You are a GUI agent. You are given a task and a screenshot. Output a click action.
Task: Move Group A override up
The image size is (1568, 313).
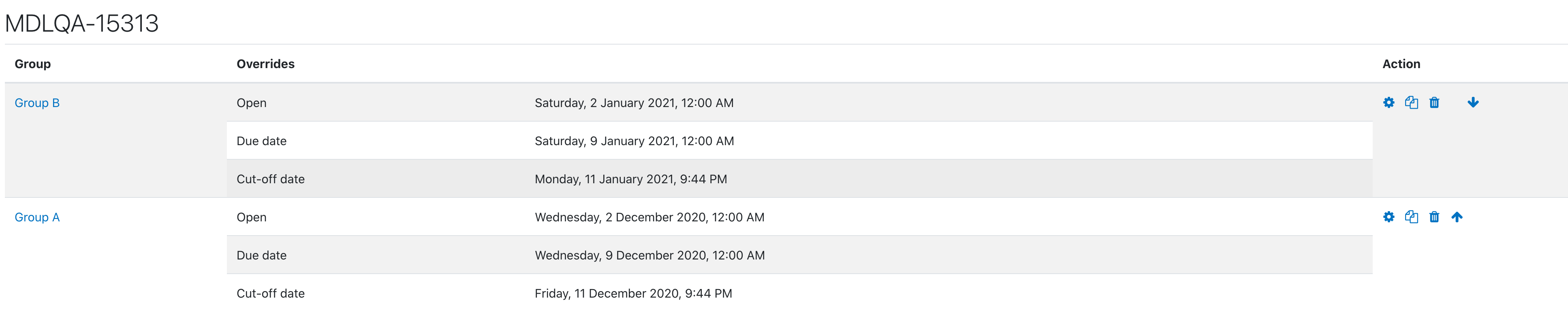(1457, 217)
